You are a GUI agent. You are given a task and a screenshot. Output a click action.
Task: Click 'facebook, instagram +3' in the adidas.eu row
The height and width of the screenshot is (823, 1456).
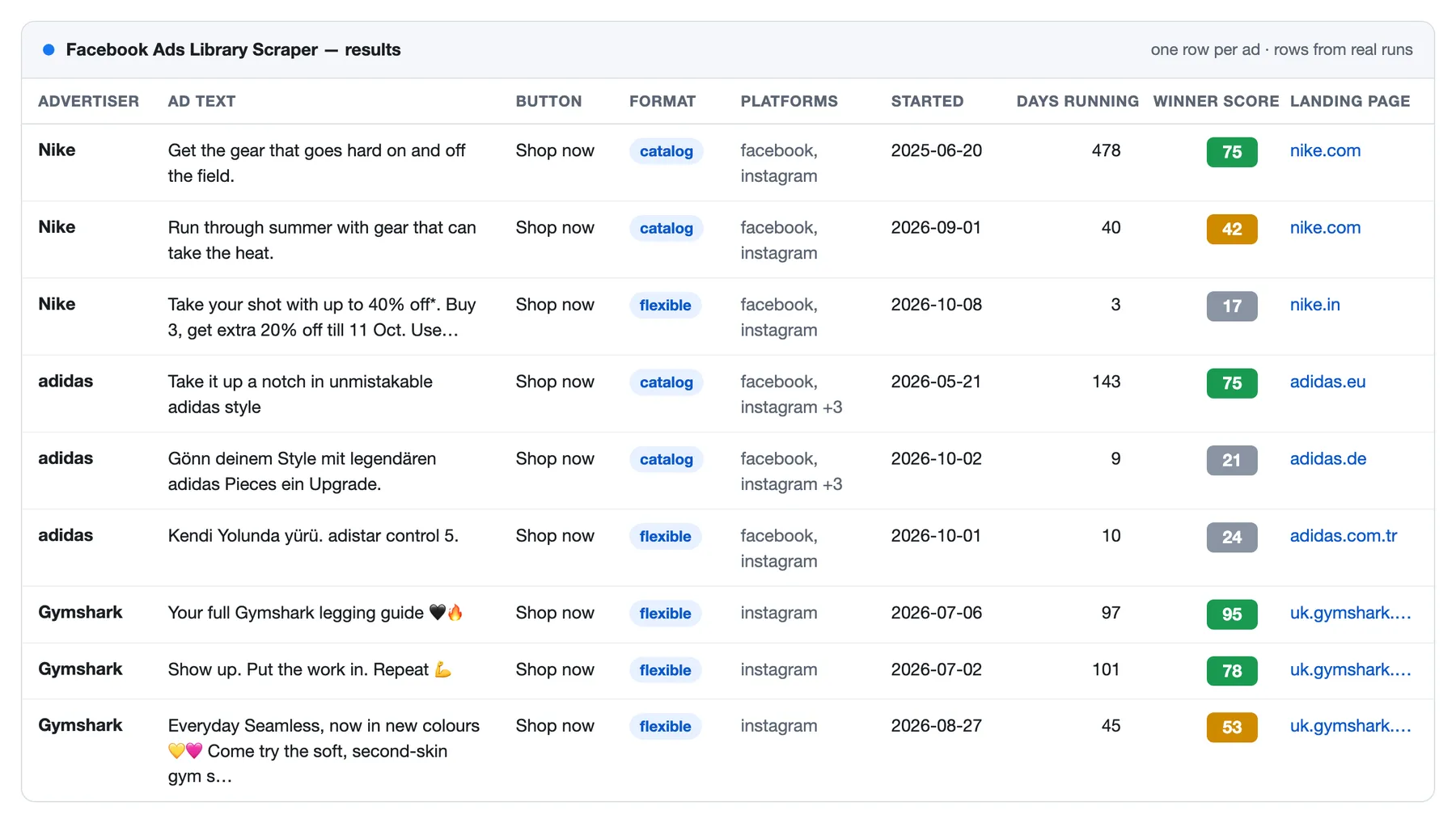[791, 395]
